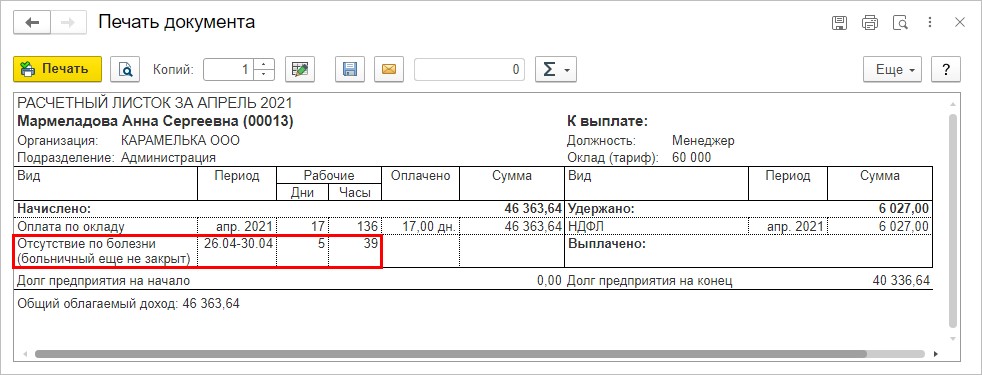This screenshot has width=982, height=375.
Task: Toggle edit mode with table pencil icon
Action: pyautogui.click(x=299, y=69)
